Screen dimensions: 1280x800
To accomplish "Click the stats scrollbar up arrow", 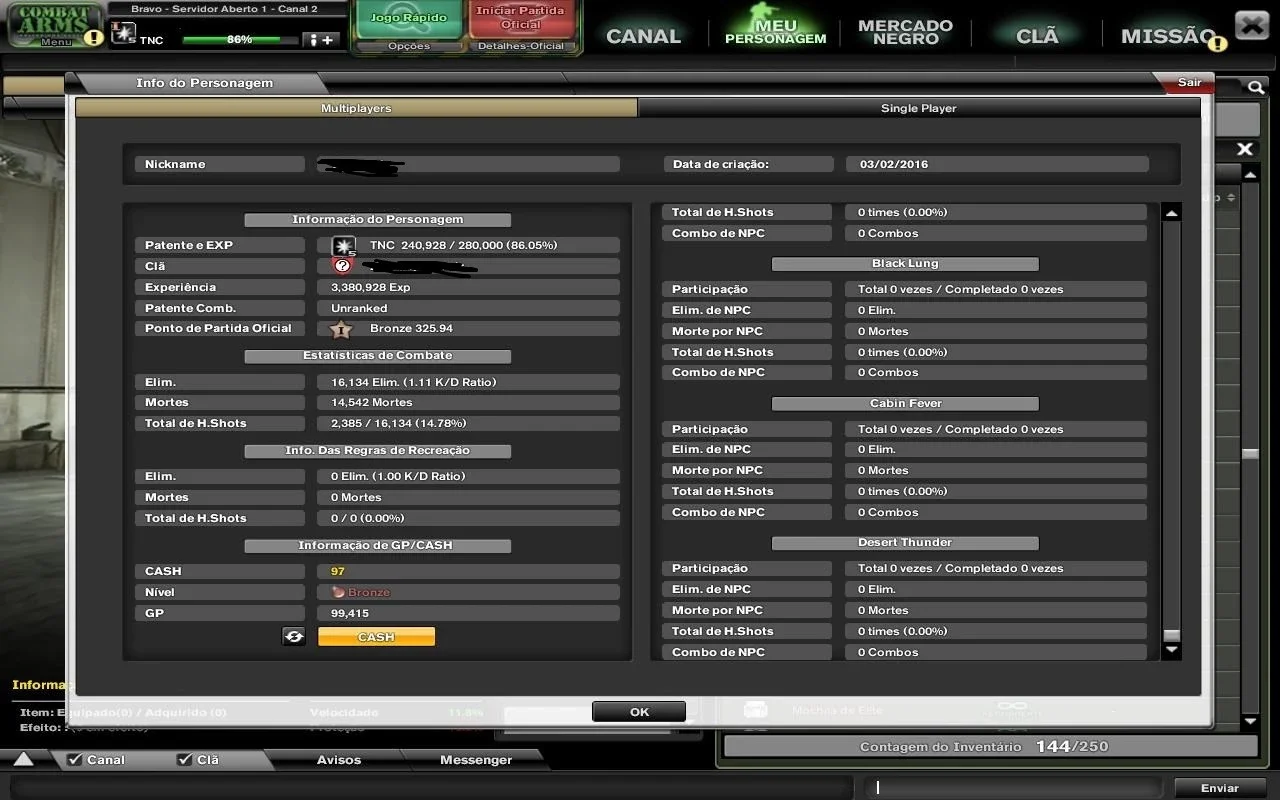I will (x=1172, y=213).
